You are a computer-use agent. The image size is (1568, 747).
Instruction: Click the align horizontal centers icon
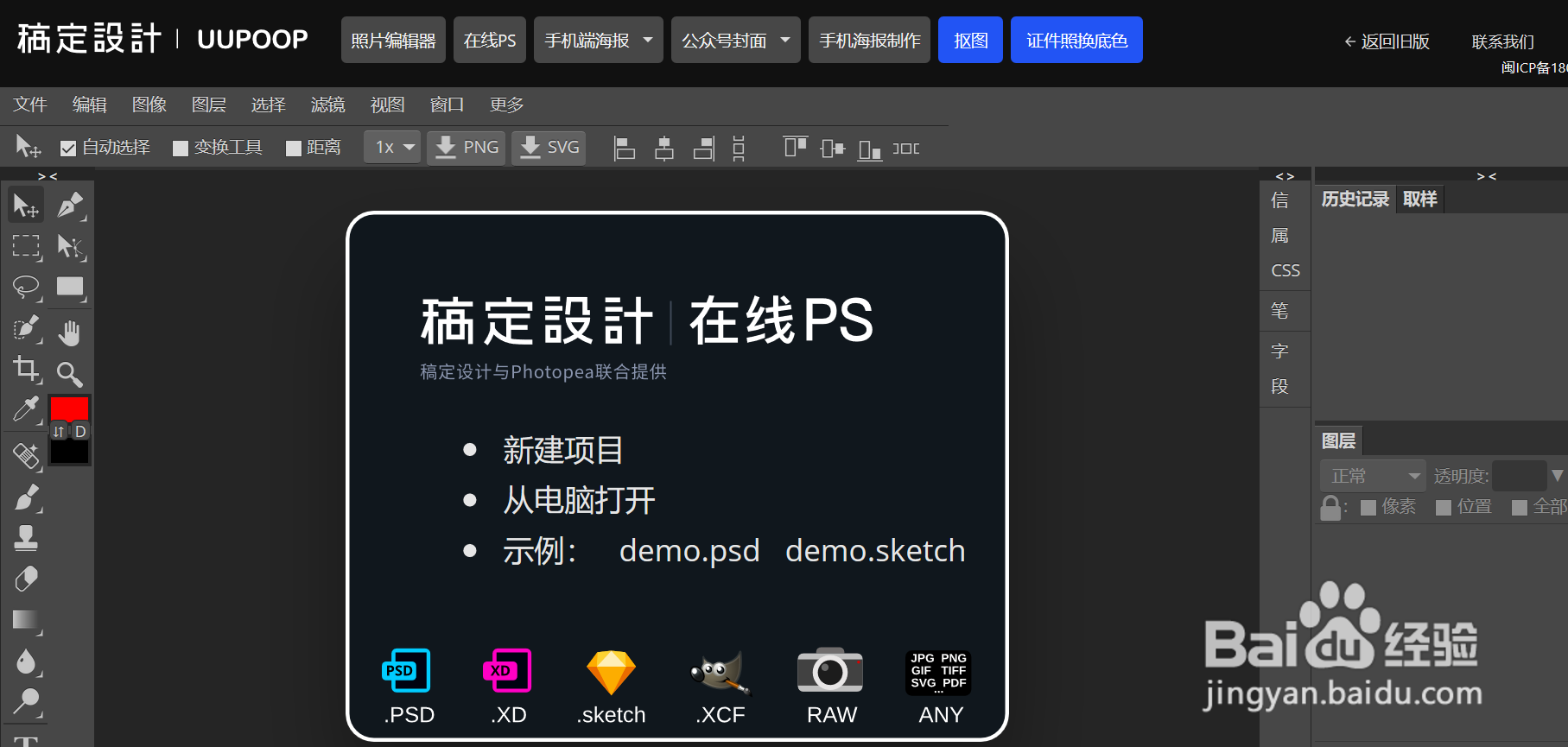click(663, 149)
